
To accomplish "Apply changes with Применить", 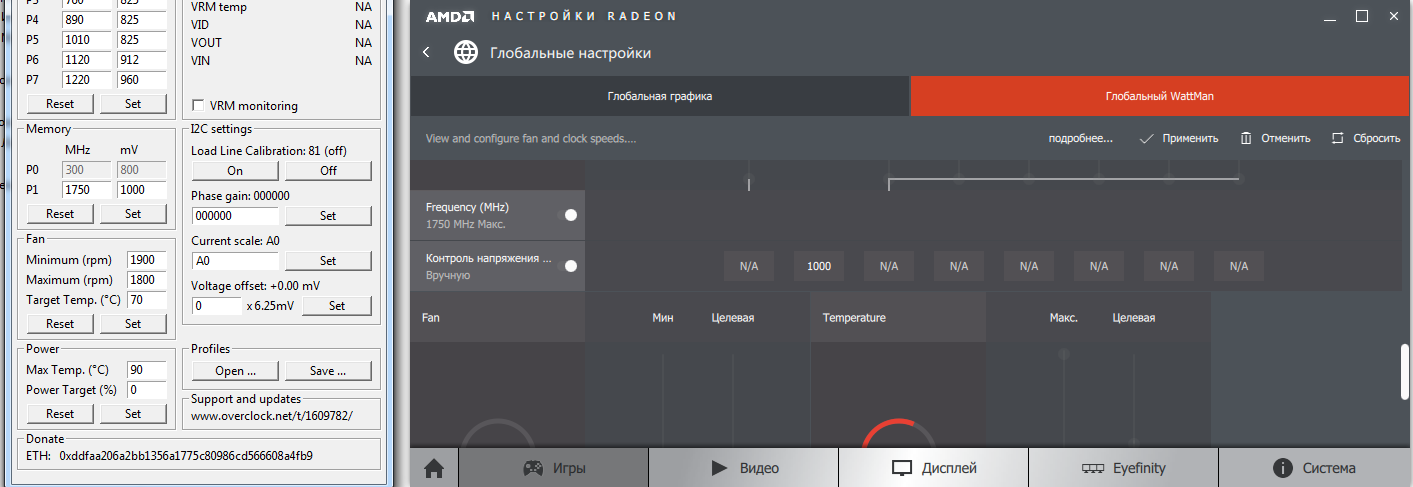I will (x=1179, y=139).
